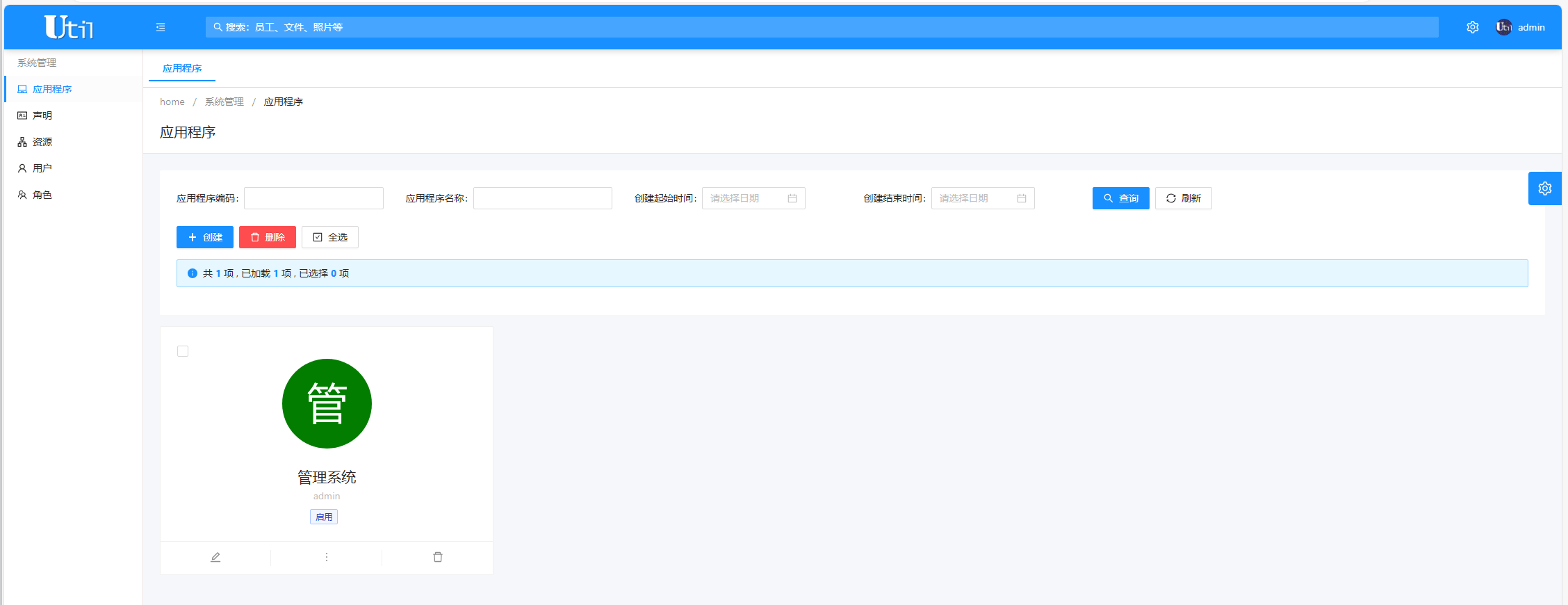Focus the 应用程序编码 input field
The width and height of the screenshot is (1568, 605).
point(313,198)
